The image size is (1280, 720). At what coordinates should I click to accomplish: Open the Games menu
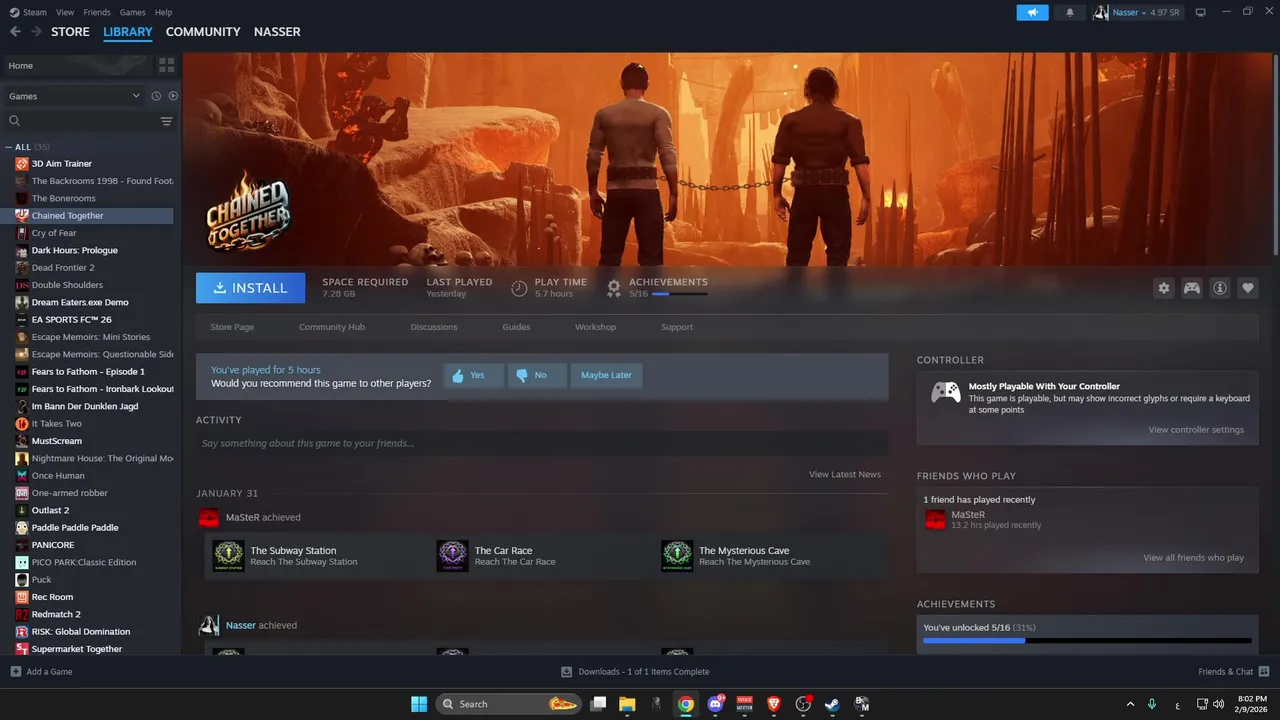pyautogui.click(x=132, y=12)
